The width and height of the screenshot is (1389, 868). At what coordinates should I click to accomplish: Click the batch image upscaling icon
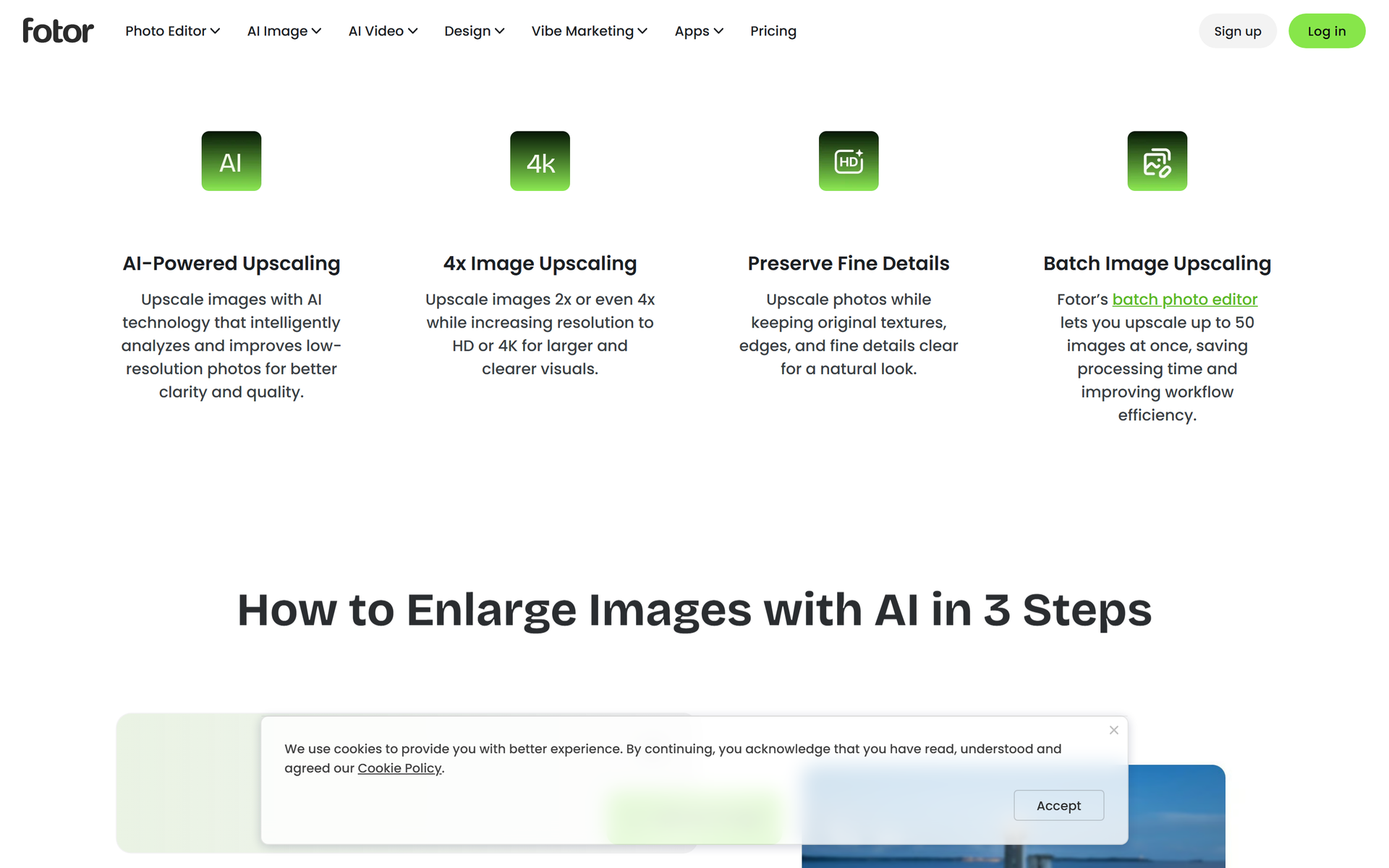(1157, 161)
